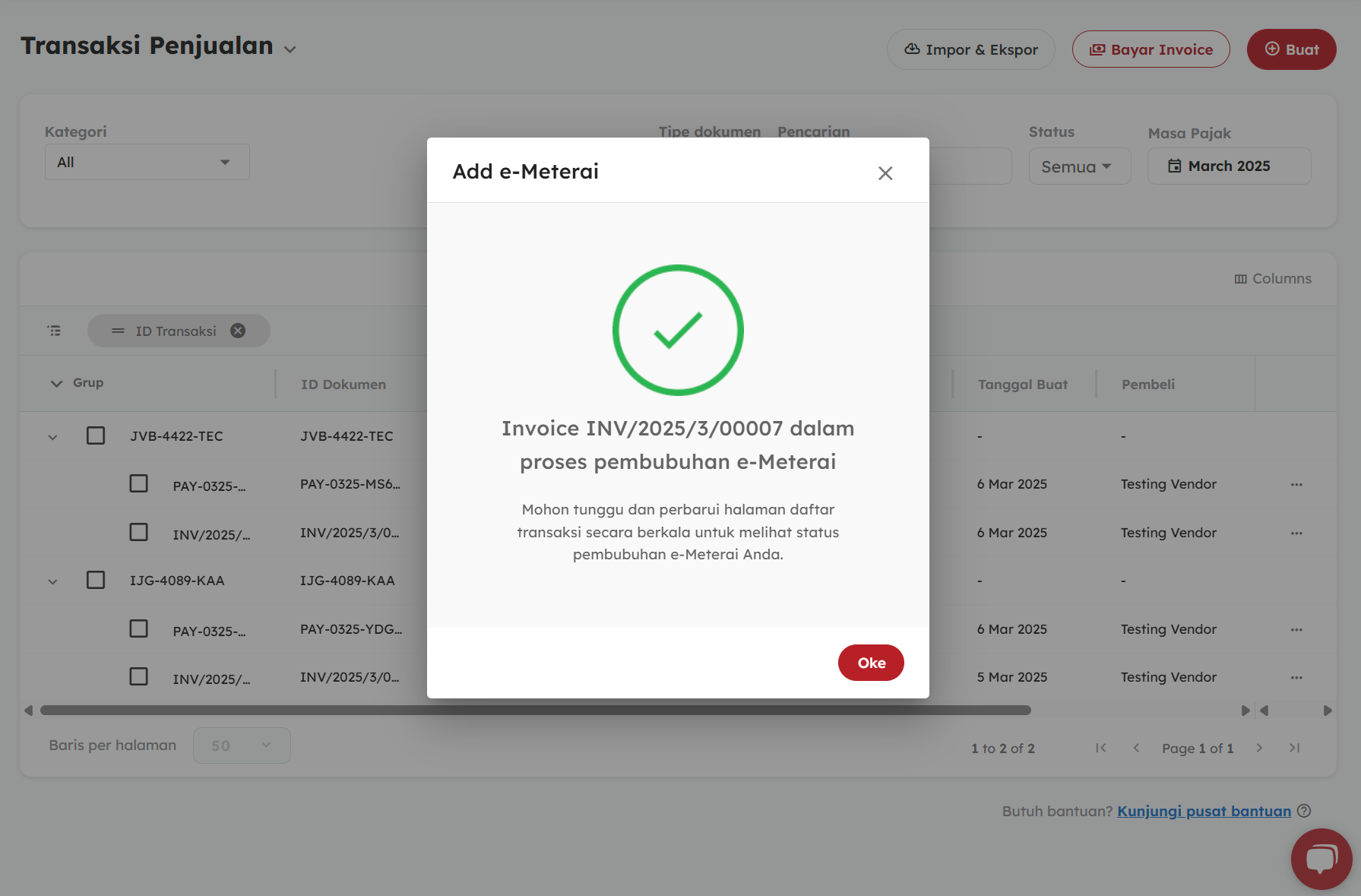Select the JVB-4422-TEC group checkbox
This screenshot has height=896, width=1361.
point(96,435)
